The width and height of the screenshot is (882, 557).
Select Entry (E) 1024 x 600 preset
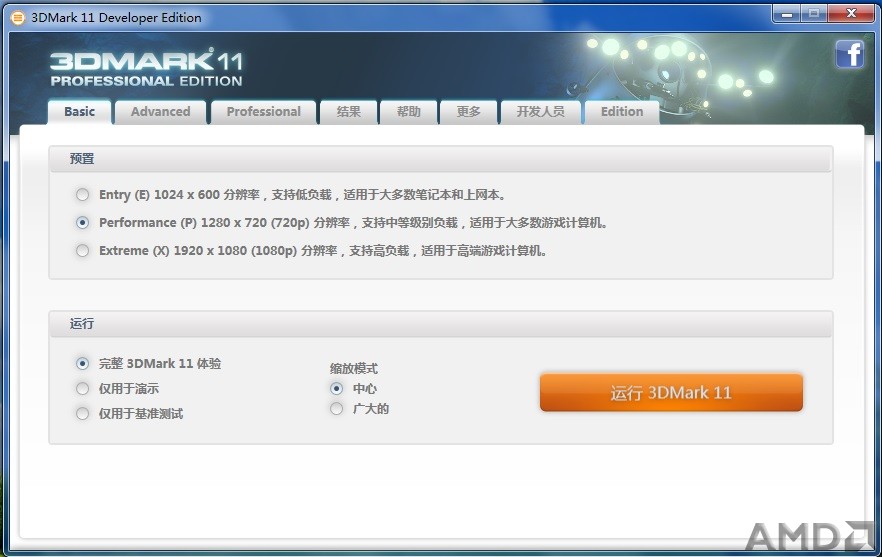coord(83,195)
